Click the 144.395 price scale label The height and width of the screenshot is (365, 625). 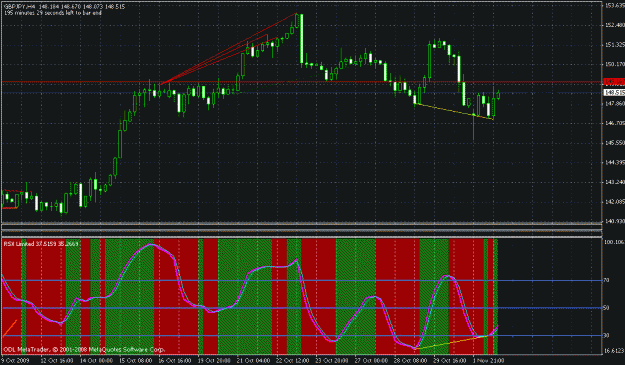click(615, 163)
